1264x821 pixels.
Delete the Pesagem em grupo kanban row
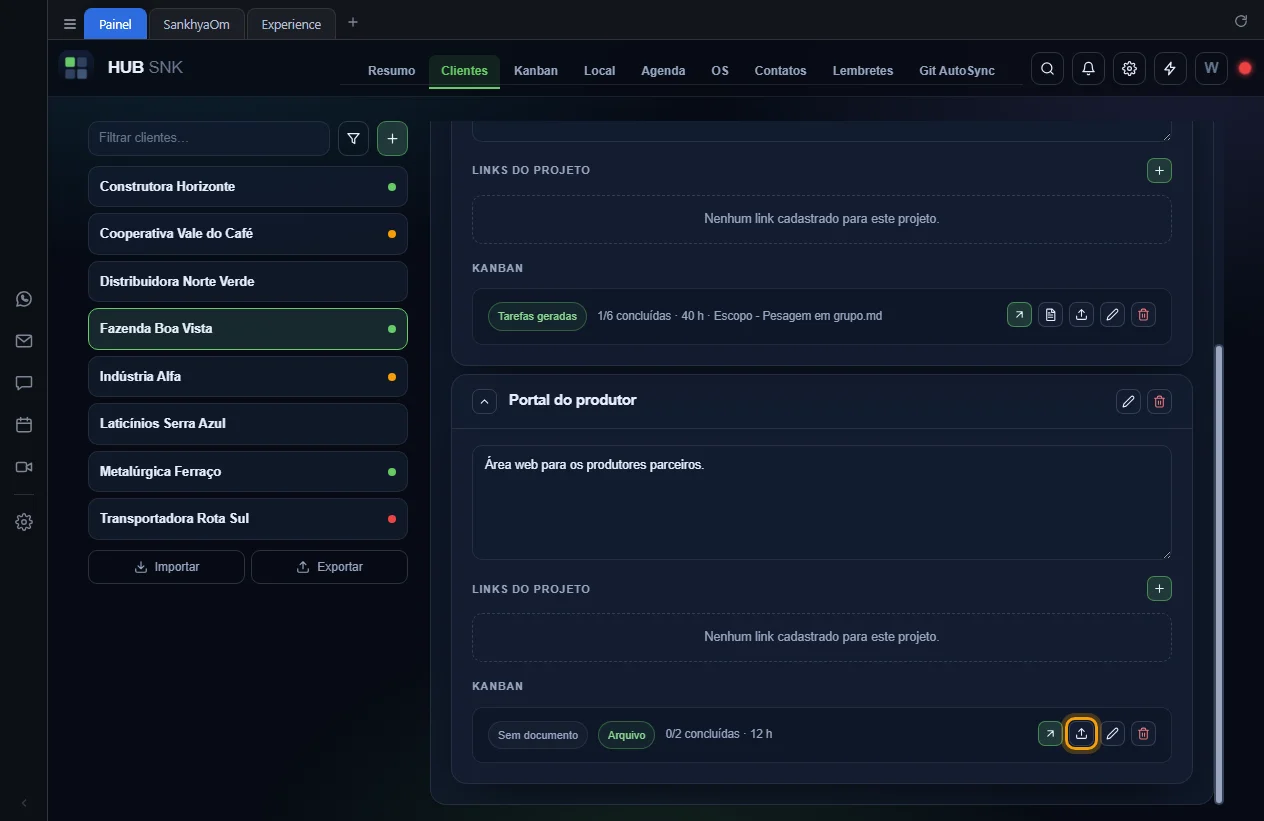tap(1144, 315)
